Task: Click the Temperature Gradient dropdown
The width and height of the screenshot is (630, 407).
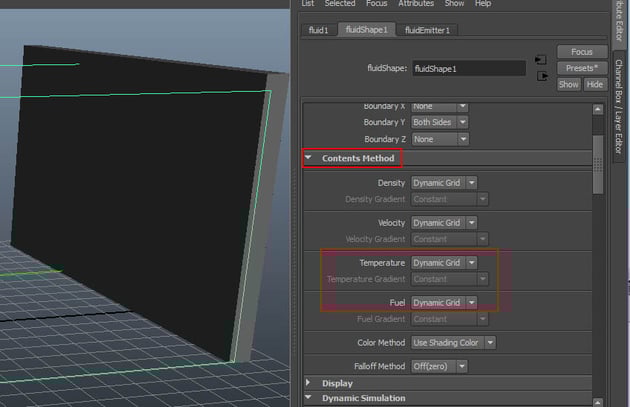Action: click(450, 279)
